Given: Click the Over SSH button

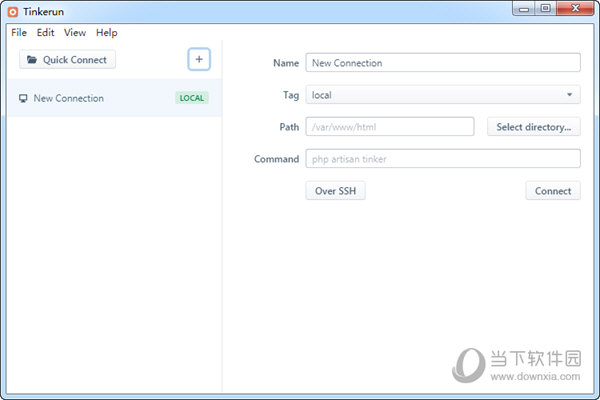Looking at the screenshot, I should tap(335, 191).
